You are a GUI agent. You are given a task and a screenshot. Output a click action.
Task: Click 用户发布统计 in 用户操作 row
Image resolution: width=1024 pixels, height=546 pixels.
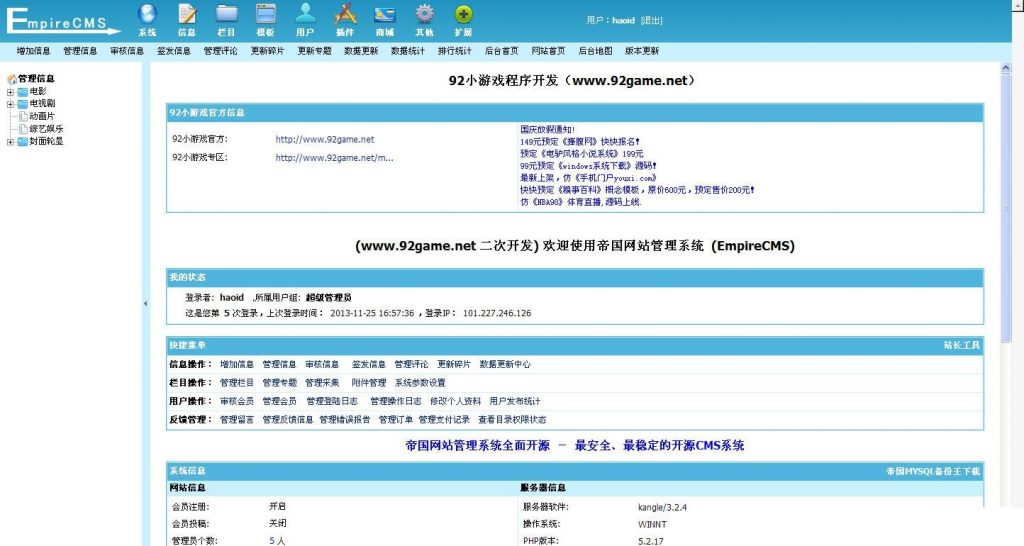515,401
